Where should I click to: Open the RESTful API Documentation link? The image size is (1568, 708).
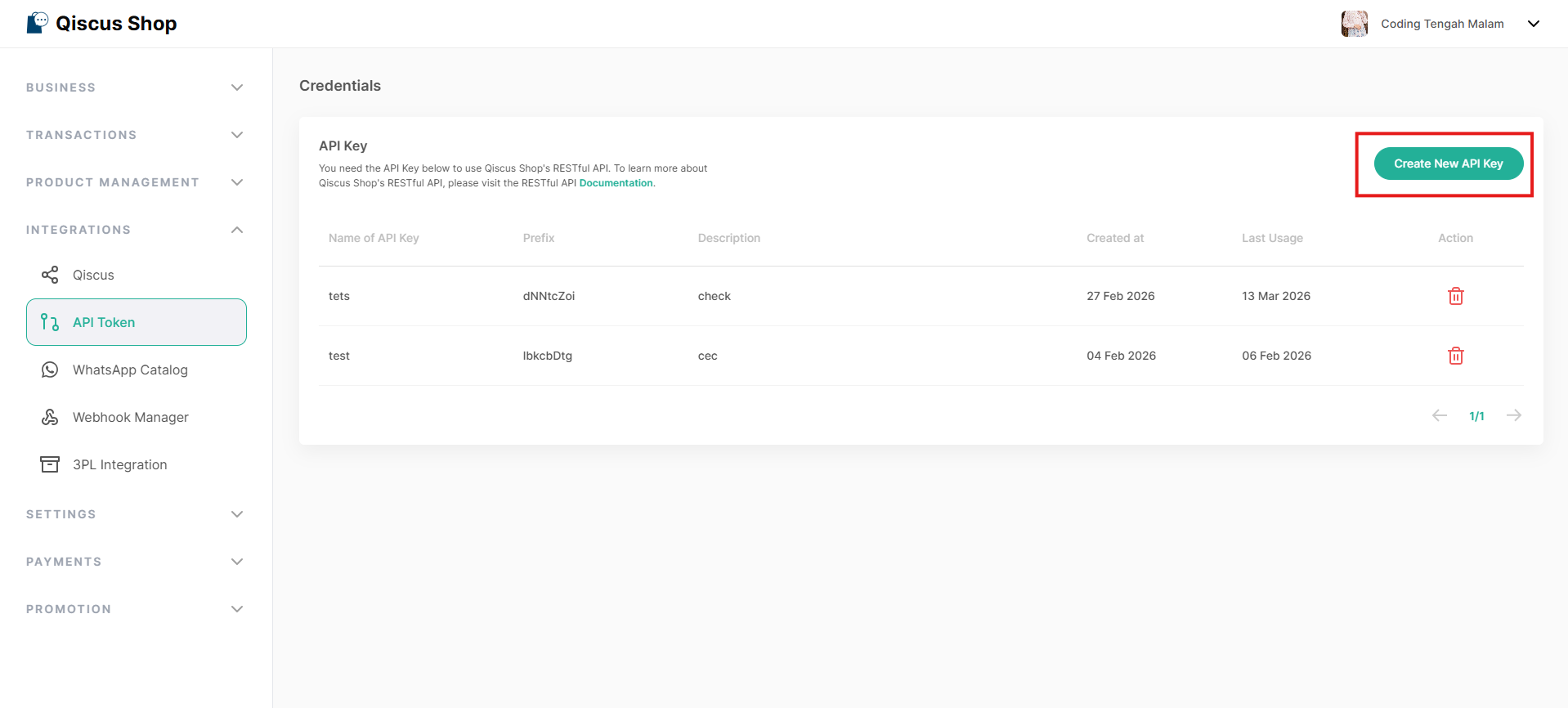click(x=616, y=183)
